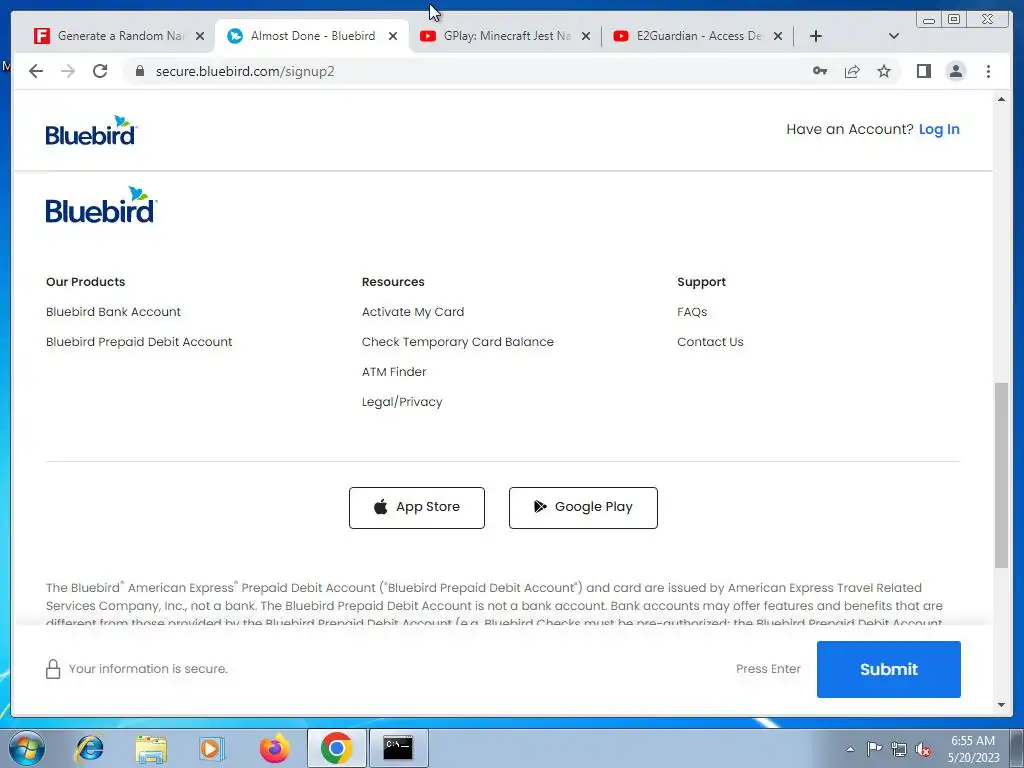
Task: Open the FAQs link
Action: click(692, 312)
